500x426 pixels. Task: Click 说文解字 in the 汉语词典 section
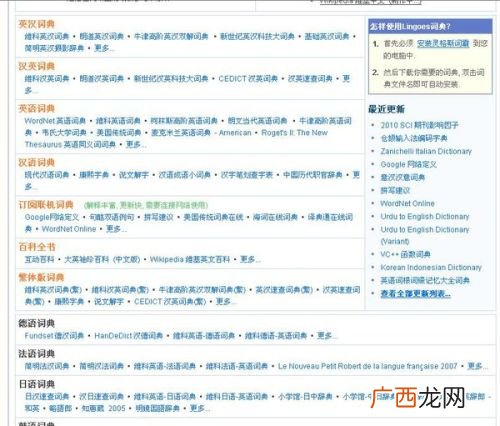(x=134, y=175)
